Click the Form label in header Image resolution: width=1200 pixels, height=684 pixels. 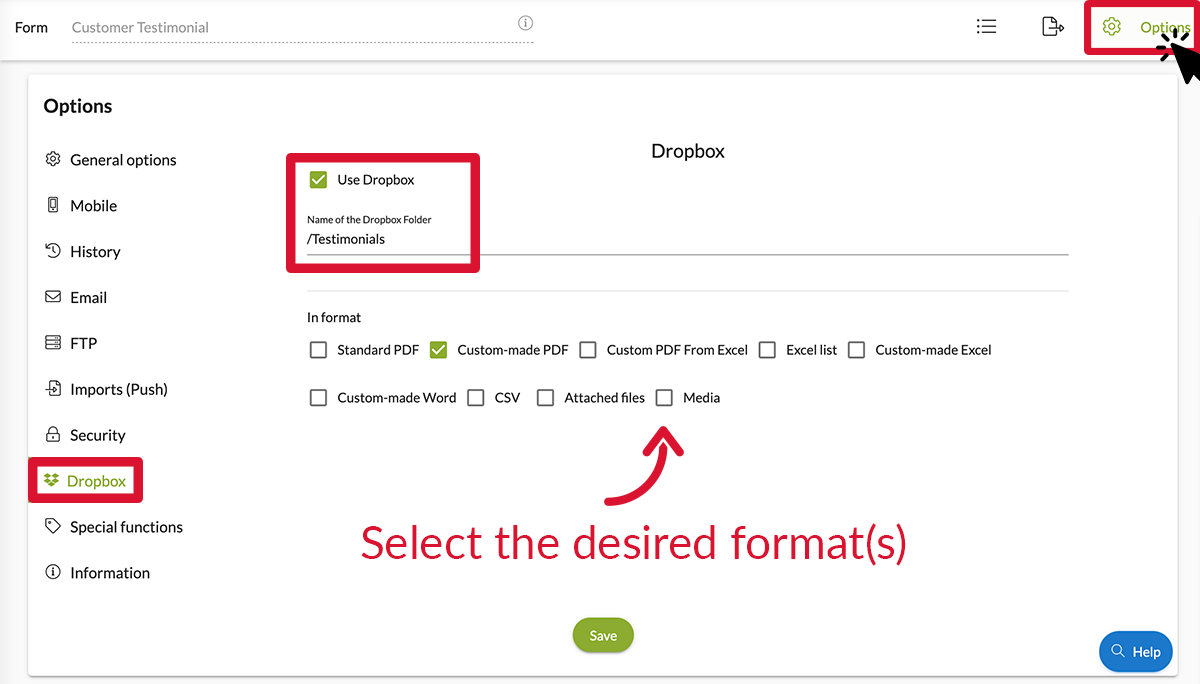point(31,27)
